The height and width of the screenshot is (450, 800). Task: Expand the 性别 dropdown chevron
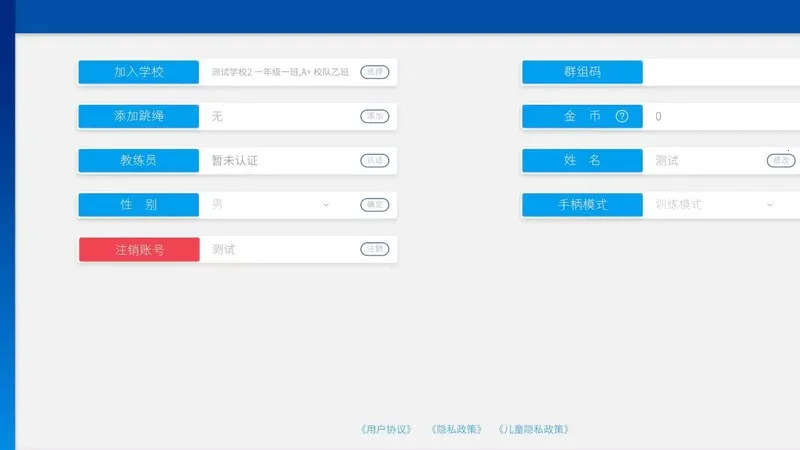[x=326, y=205]
